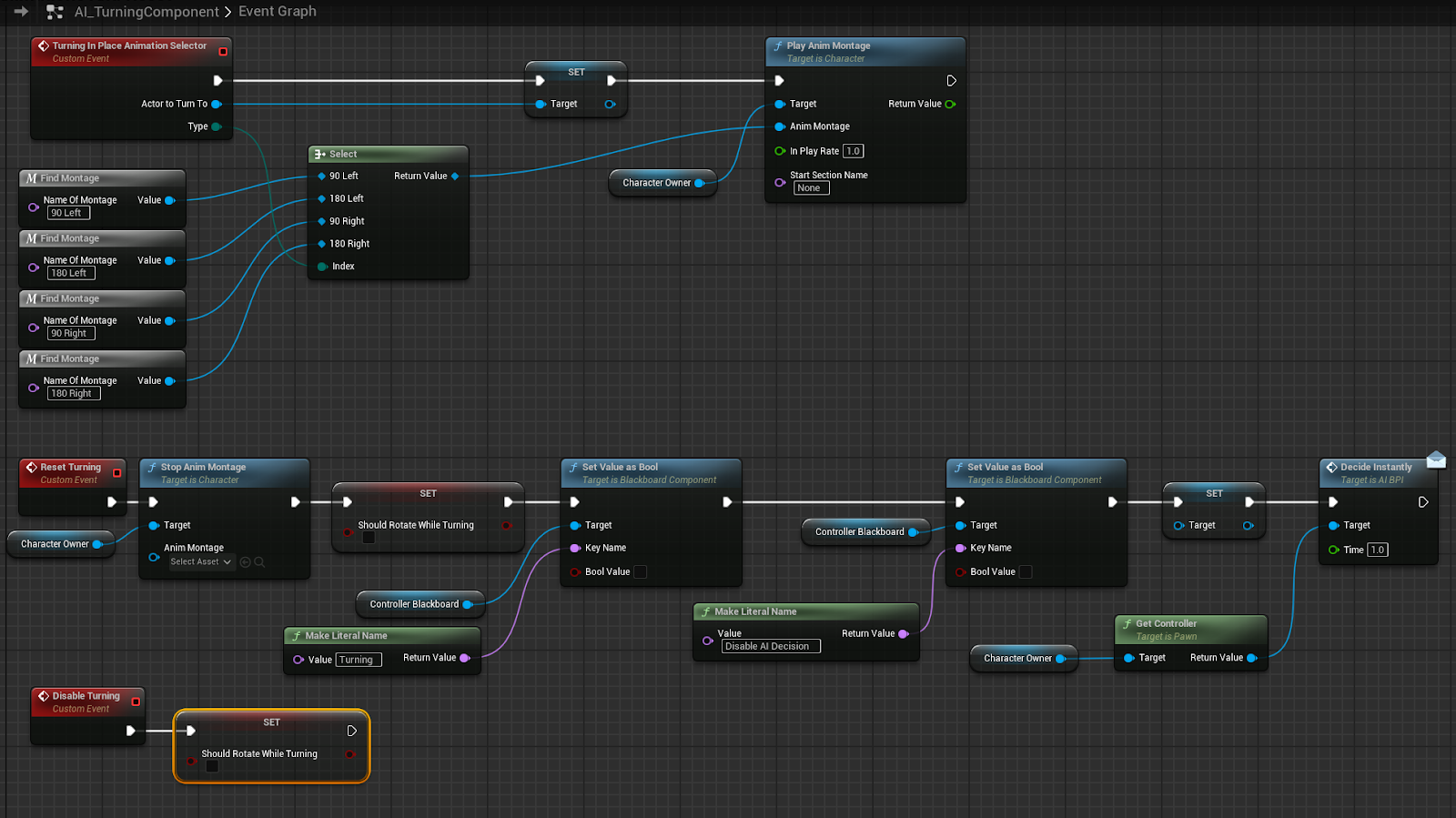Edit Name Of Montage field showing 180 Right
1456x818 pixels.
tap(74, 393)
